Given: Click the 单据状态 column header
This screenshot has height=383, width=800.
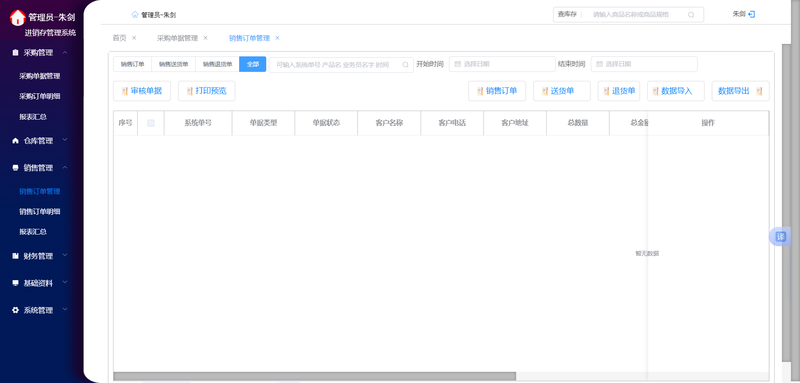Looking at the screenshot, I should [x=326, y=123].
